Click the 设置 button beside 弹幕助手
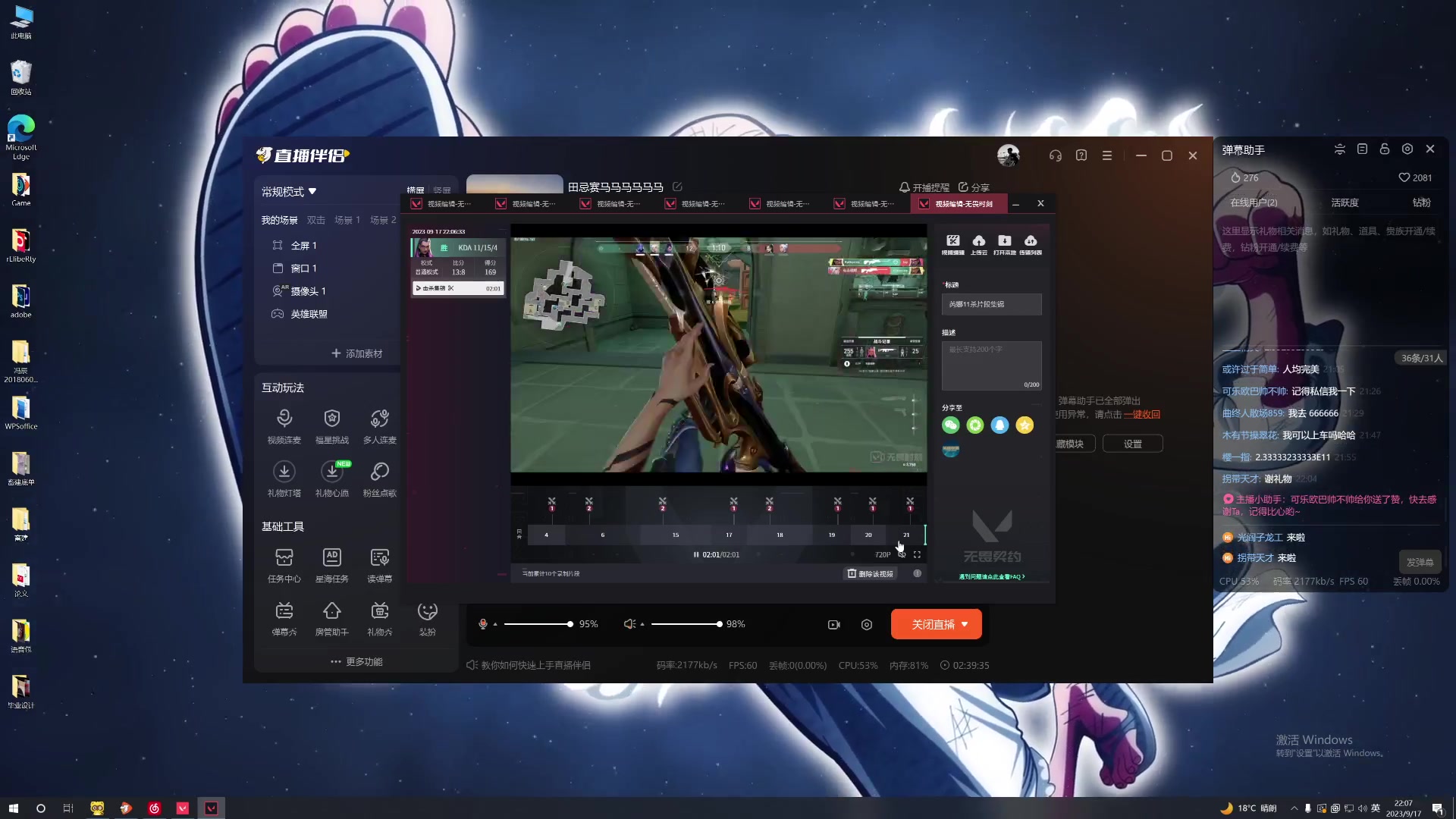 point(1133,444)
